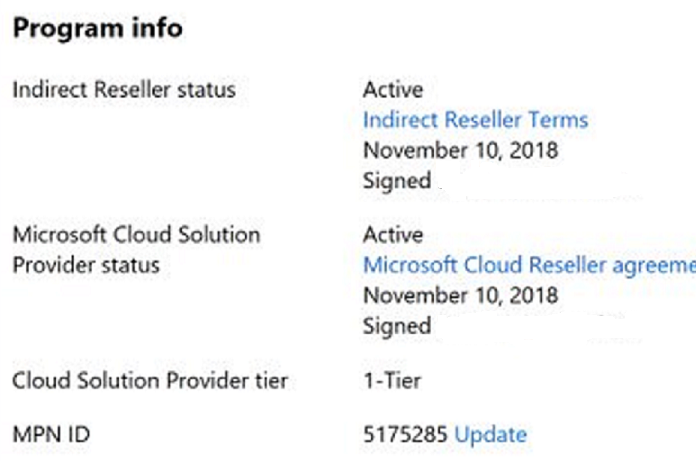Click the date below Indirect Reseller Terms
This screenshot has width=696, height=461.
coord(460,151)
